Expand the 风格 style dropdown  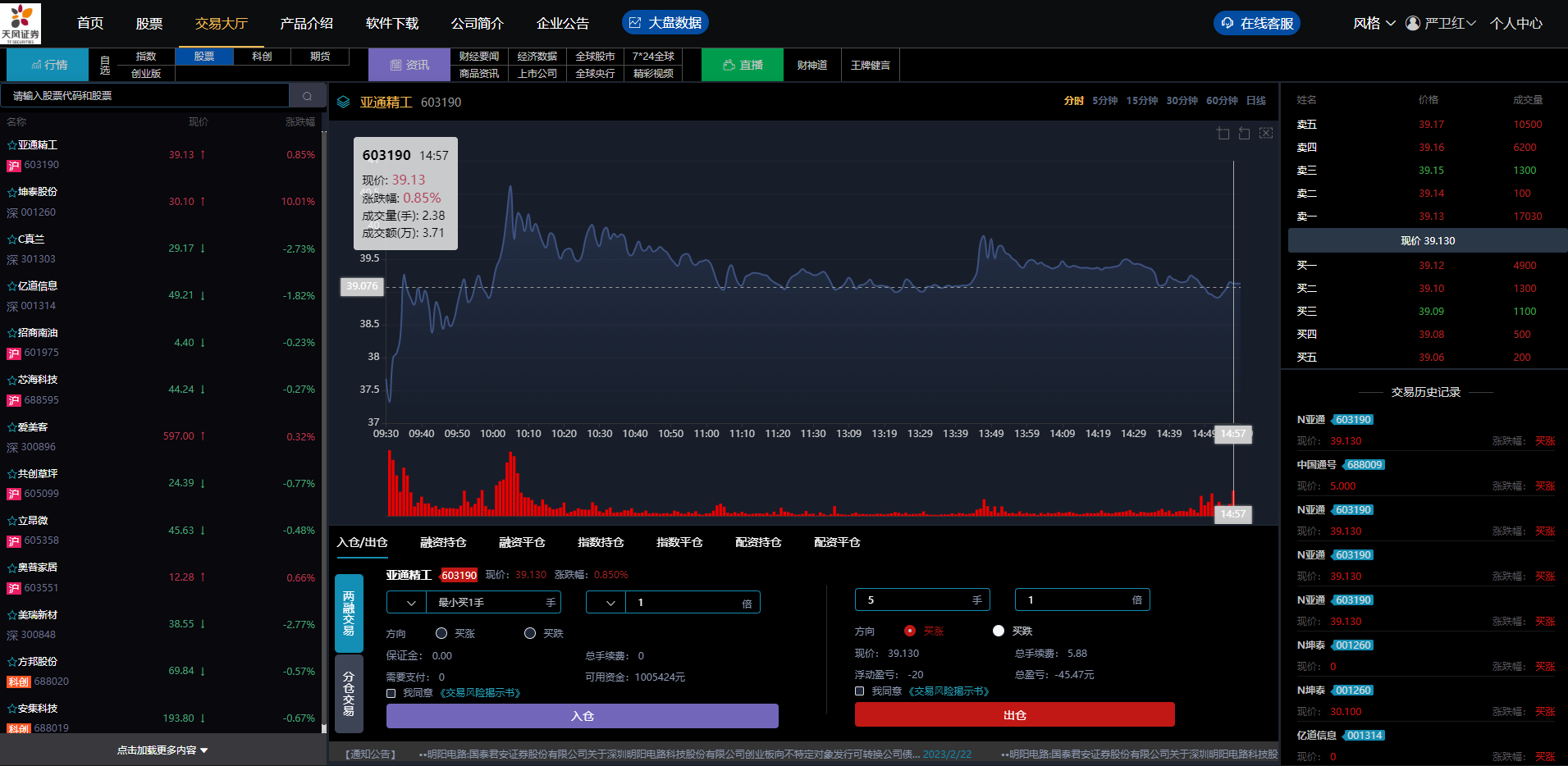click(x=1374, y=23)
